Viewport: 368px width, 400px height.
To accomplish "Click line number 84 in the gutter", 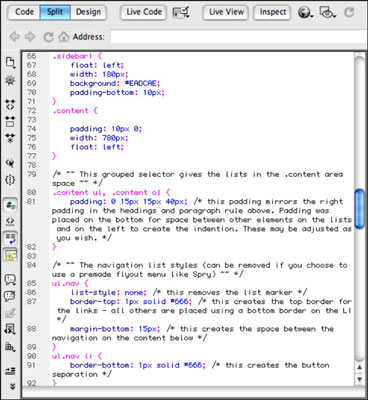I will pos(31,265).
